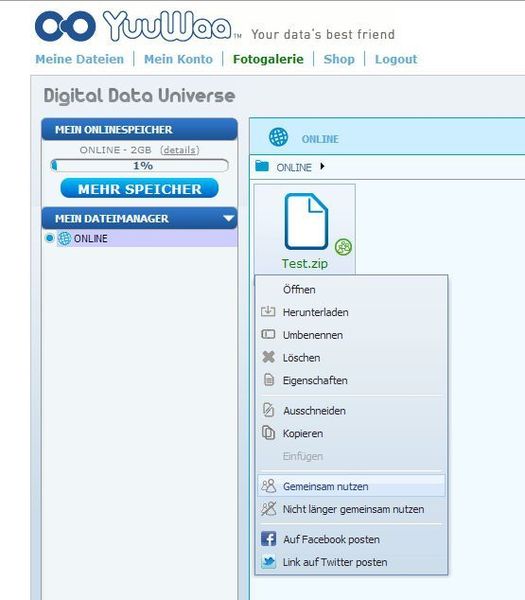Image resolution: width=525 pixels, height=600 pixels.
Task: Click the crossed-out people unshare icon
Action: 268,509
